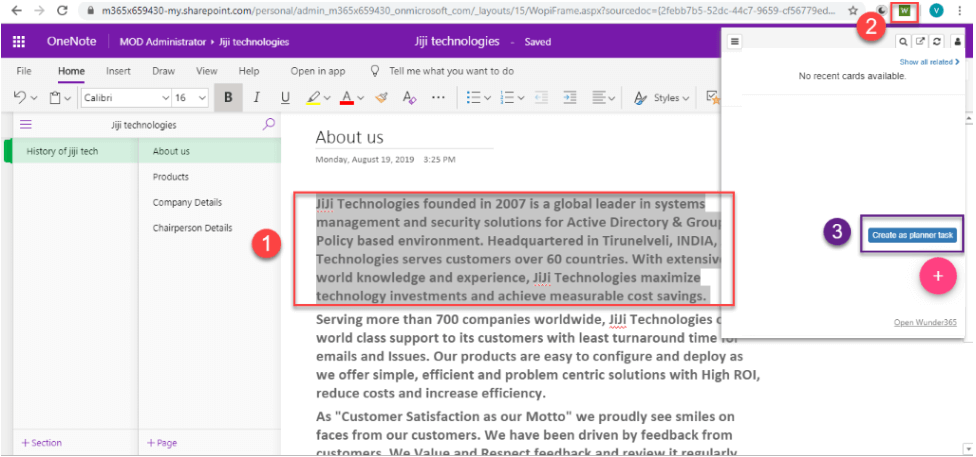Open the Office app launcher grid
The image size is (976, 457).
pyautogui.click(x=19, y=42)
